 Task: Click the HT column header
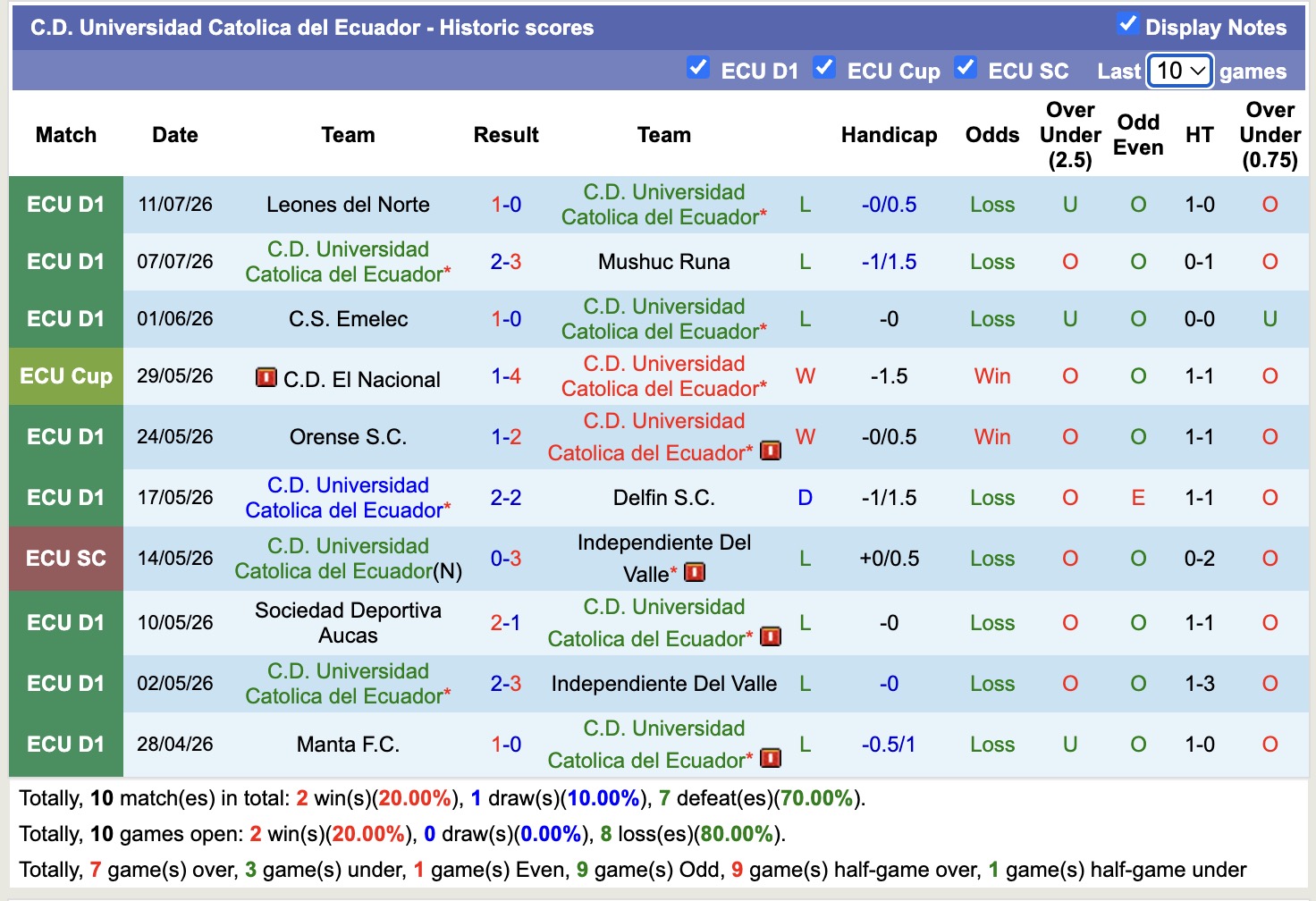[x=1199, y=135]
